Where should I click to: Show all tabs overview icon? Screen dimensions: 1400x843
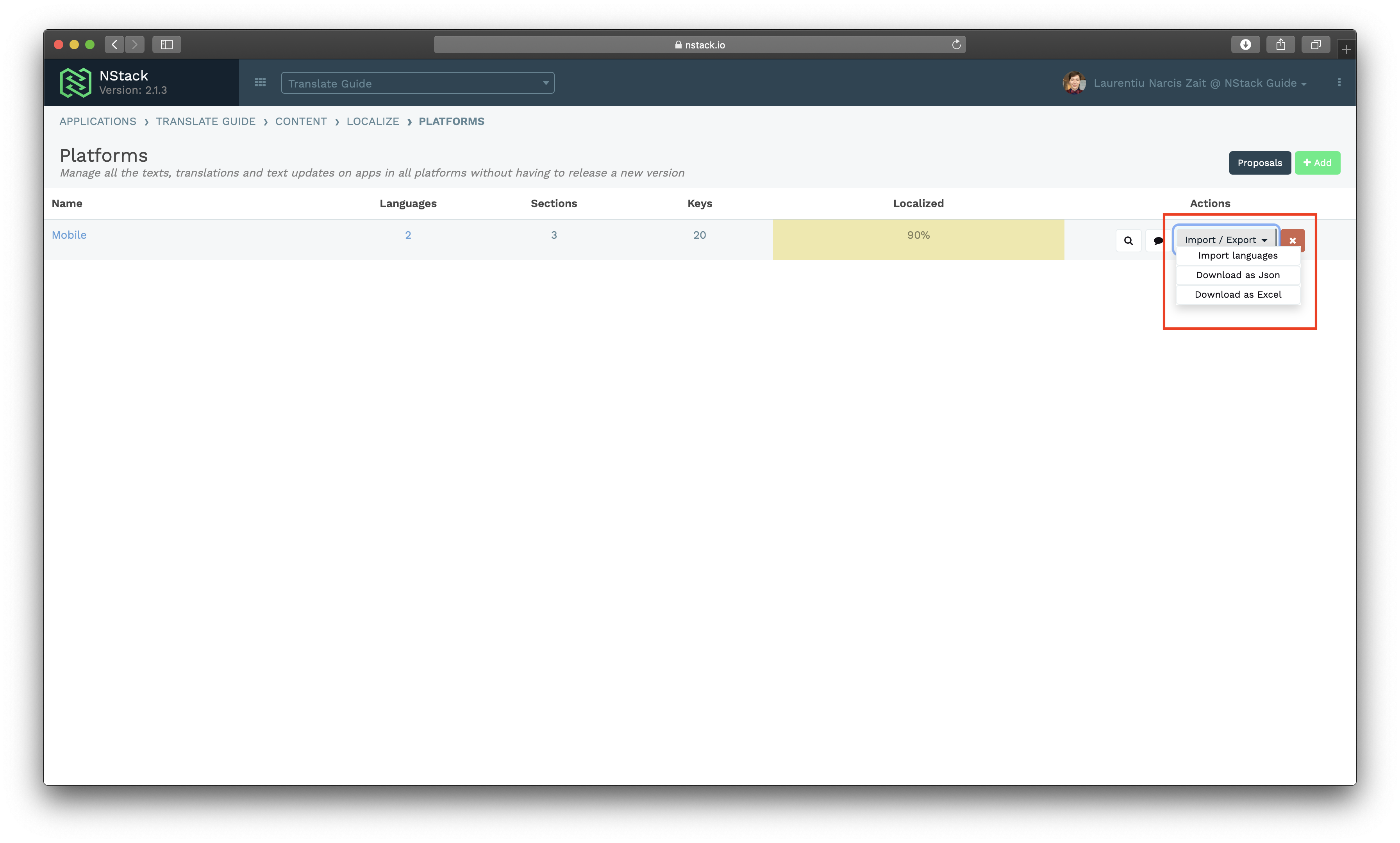[x=1315, y=44]
